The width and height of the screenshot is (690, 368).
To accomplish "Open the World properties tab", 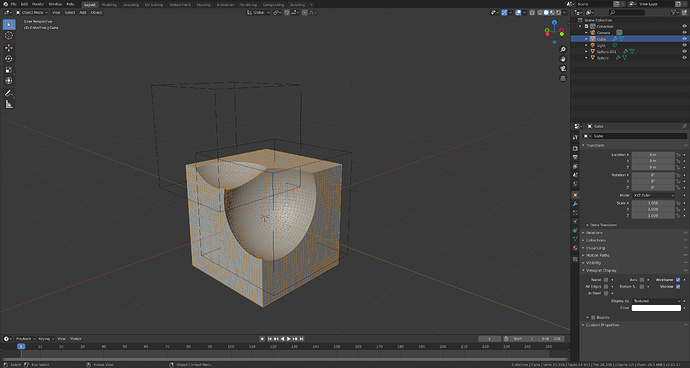I will tap(575, 184).
